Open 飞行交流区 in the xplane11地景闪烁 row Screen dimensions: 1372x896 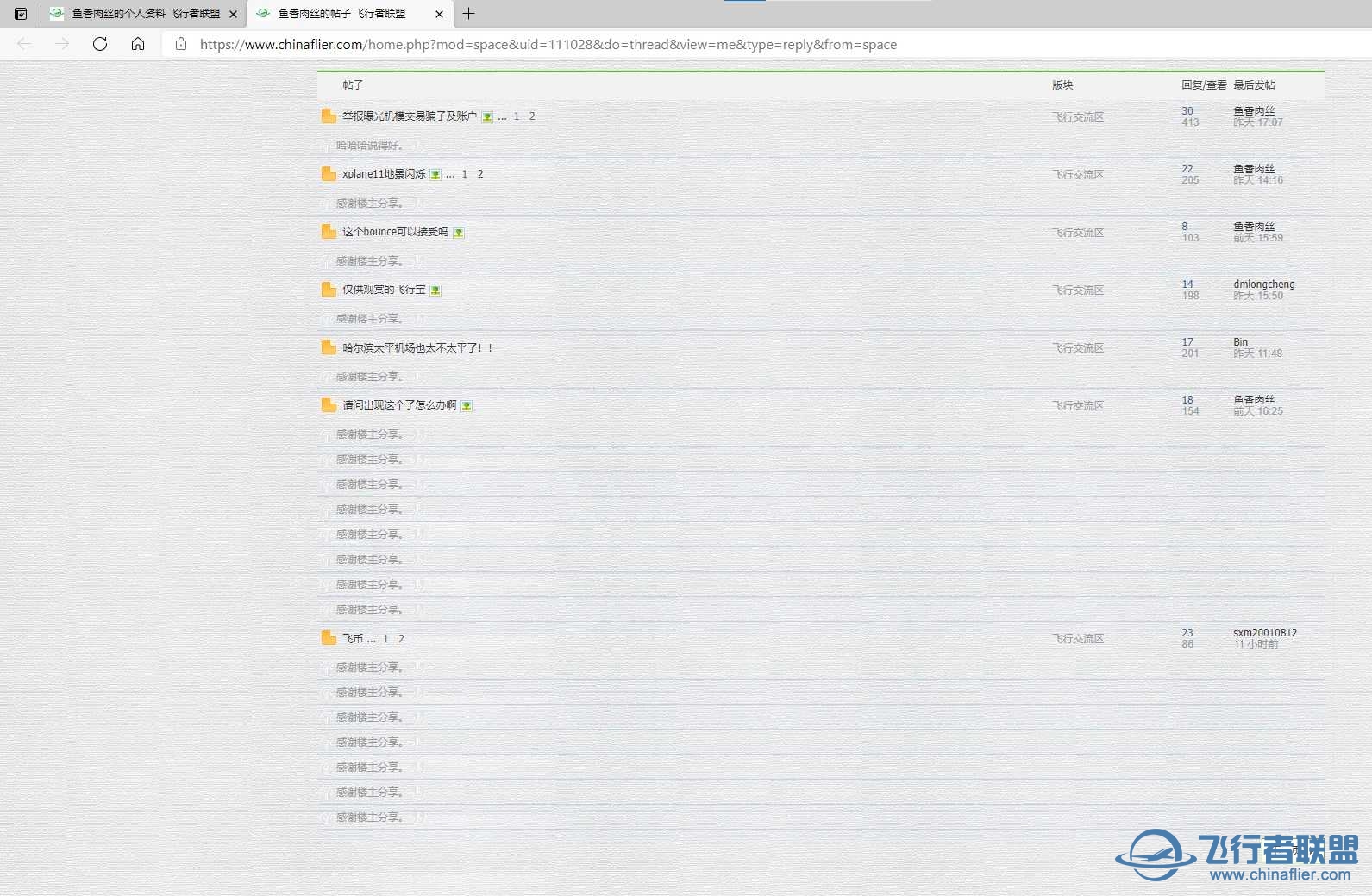pos(1078,174)
